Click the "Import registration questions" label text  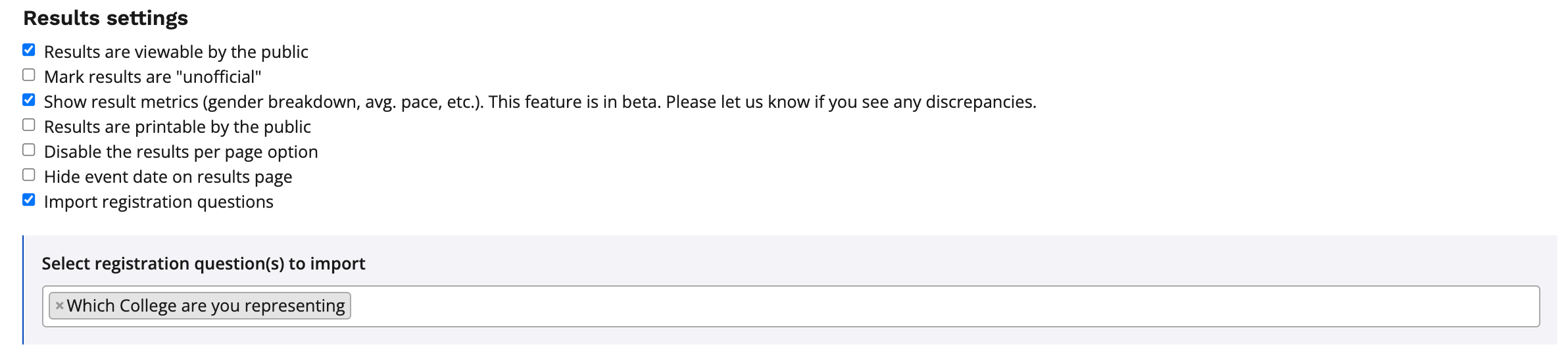click(159, 202)
